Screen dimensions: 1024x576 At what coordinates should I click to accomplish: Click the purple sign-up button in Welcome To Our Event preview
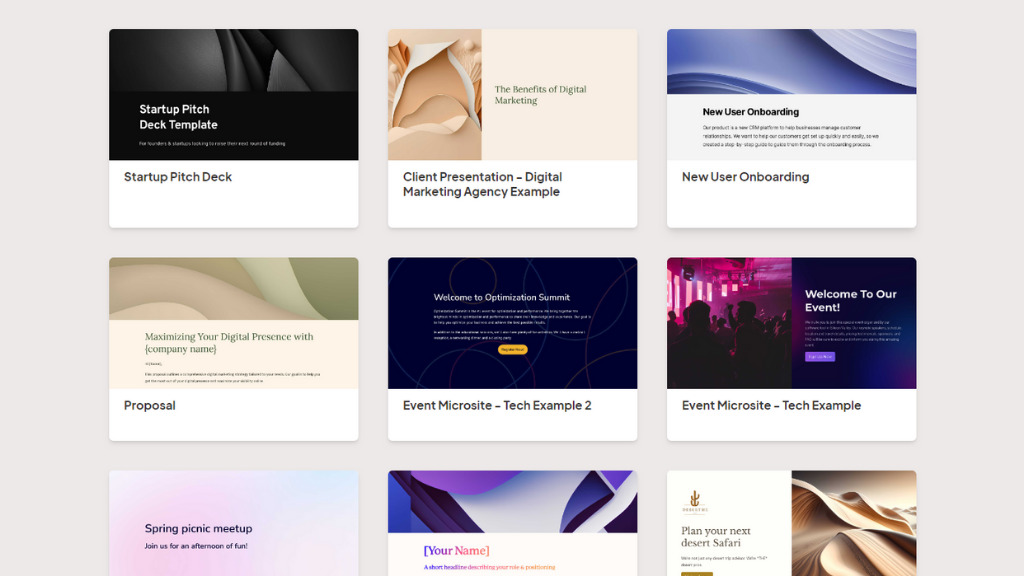[x=820, y=357]
